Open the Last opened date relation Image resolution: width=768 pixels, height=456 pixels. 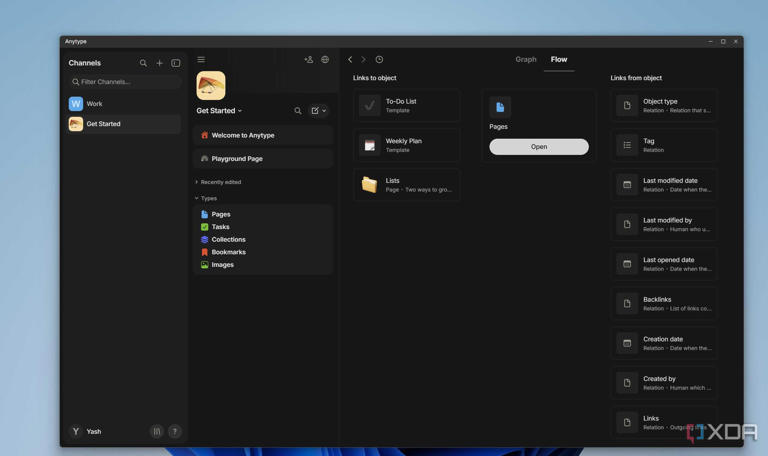664,264
